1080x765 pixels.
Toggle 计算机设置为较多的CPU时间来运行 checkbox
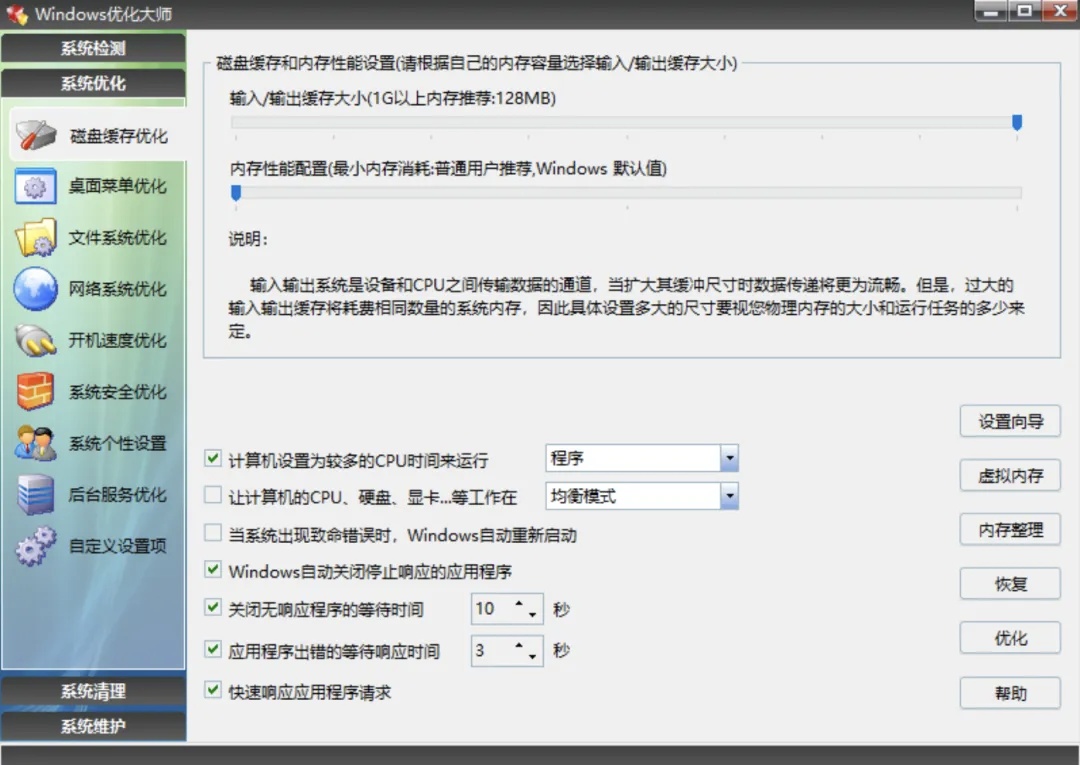tap(213, 458)
